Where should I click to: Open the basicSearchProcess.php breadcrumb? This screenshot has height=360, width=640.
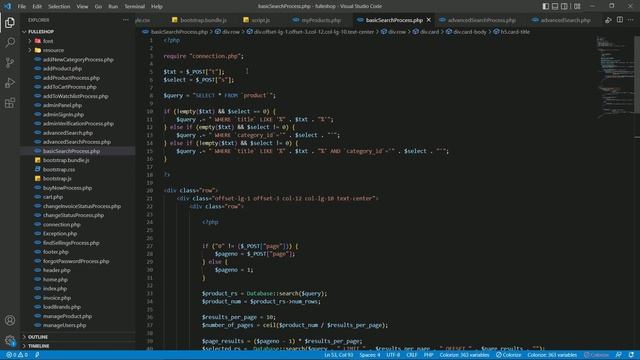pyautogui.click(x=176, y=31)
